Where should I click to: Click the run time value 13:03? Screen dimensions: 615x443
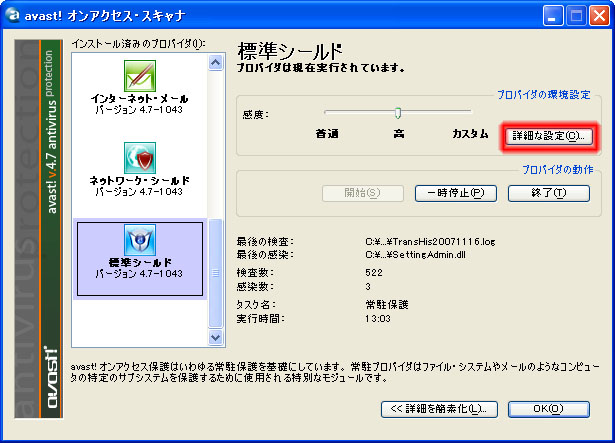tap(378, 319)
